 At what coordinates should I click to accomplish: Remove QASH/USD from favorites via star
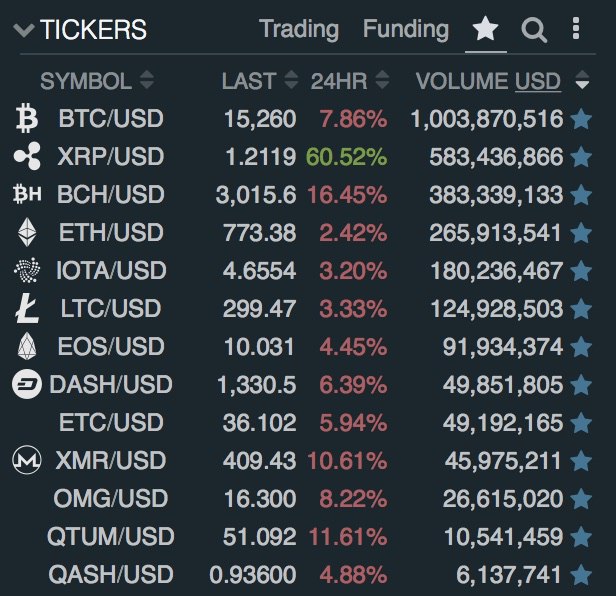point(581,575)
